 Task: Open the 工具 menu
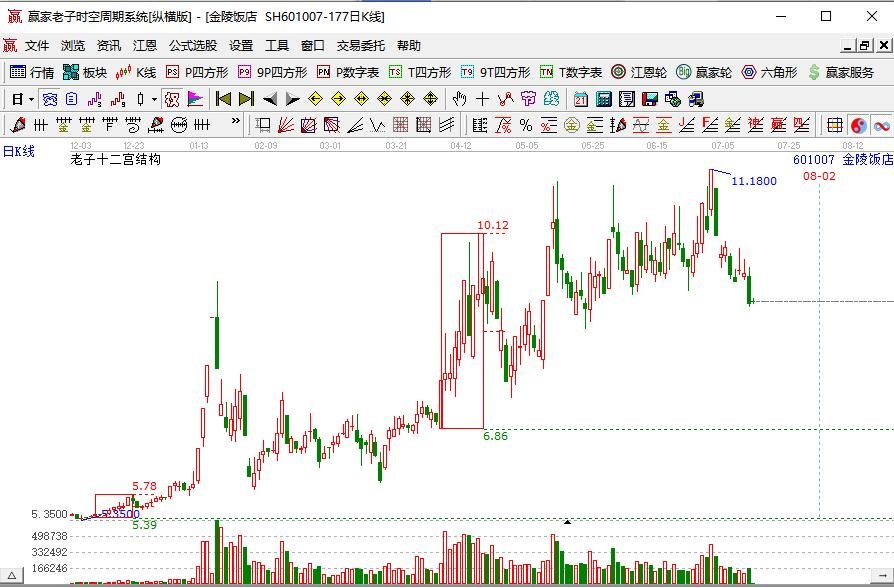[x=277, y=46]
